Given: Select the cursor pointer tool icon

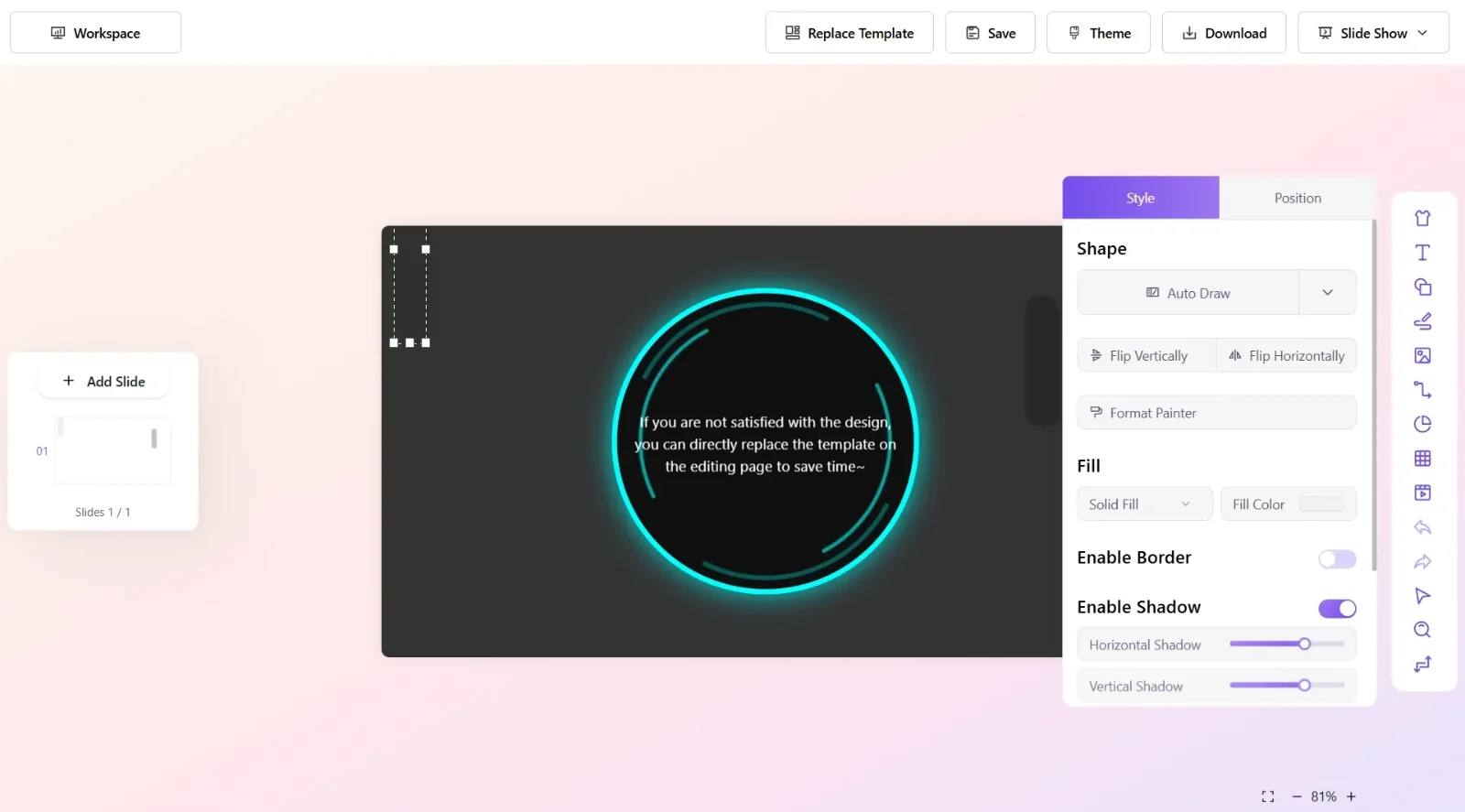Looking at the screenshot, I should 1422,596.
